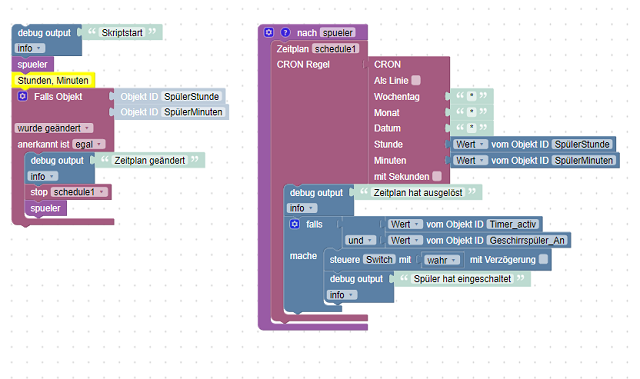Select the 'Timer_activ' object ID field
This screenshot has width=640, height=379.
(513, 224)
